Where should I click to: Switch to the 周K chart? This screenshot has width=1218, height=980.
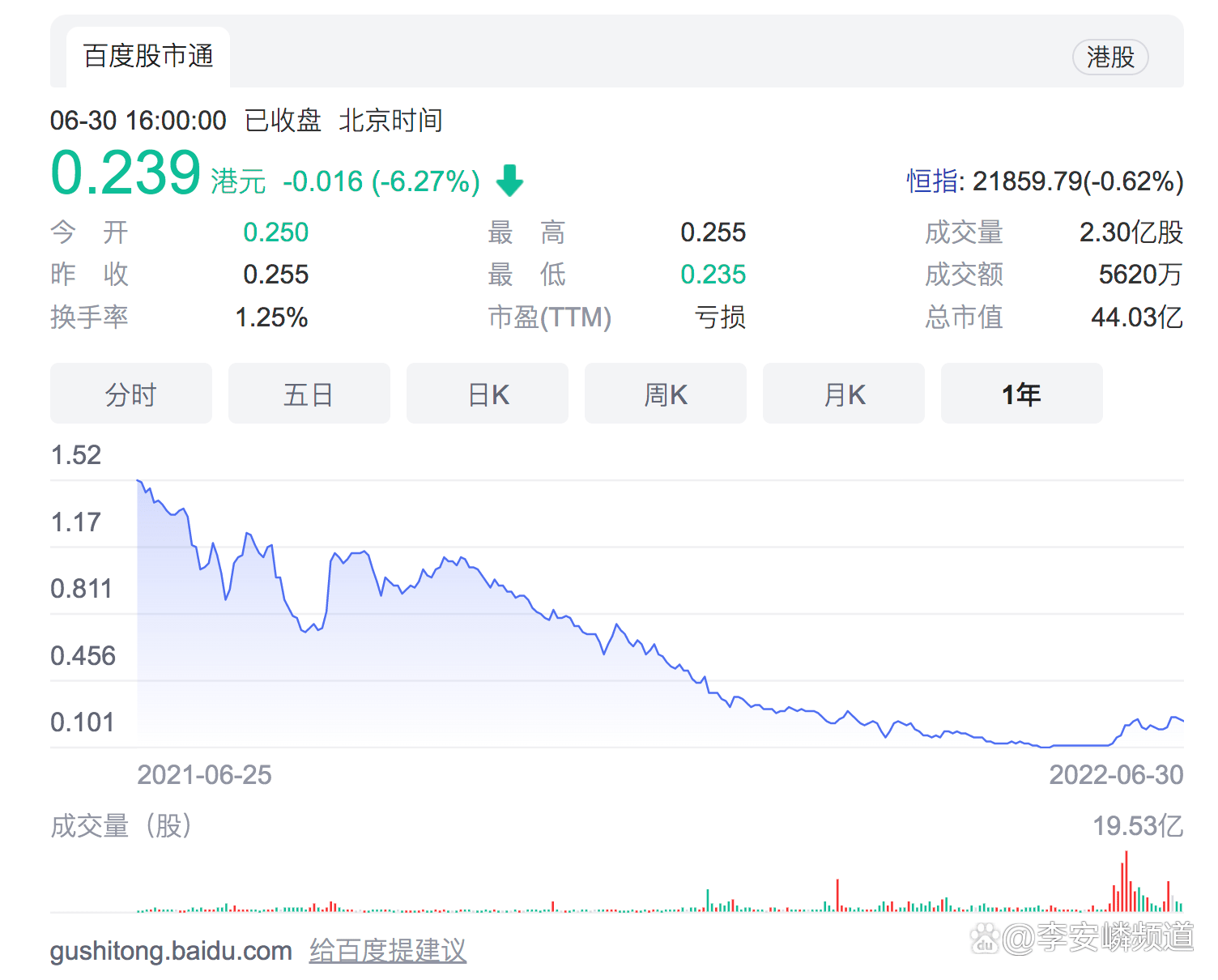[665, 394]
